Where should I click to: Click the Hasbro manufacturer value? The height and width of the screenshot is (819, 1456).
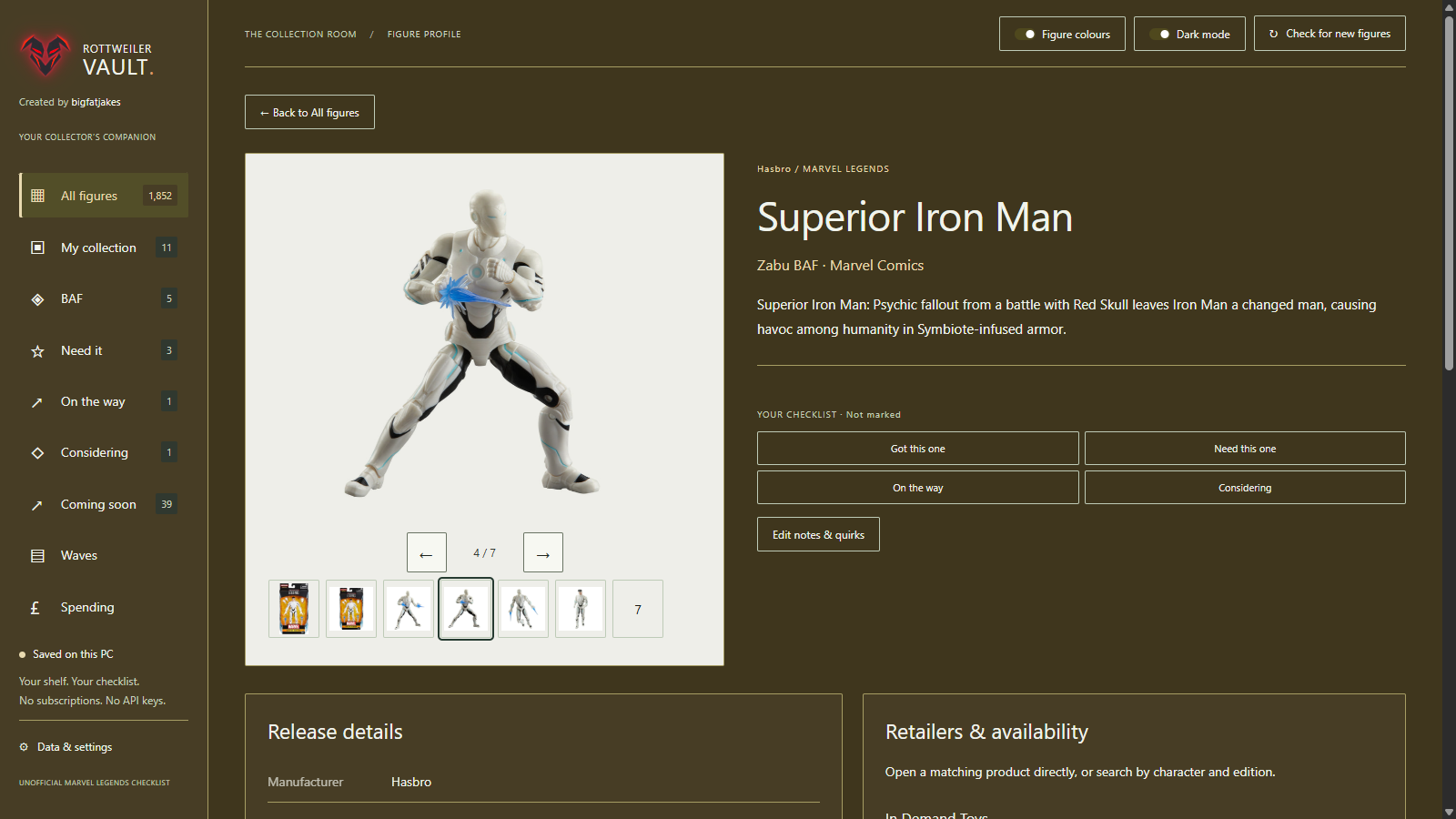pos(411,782)
